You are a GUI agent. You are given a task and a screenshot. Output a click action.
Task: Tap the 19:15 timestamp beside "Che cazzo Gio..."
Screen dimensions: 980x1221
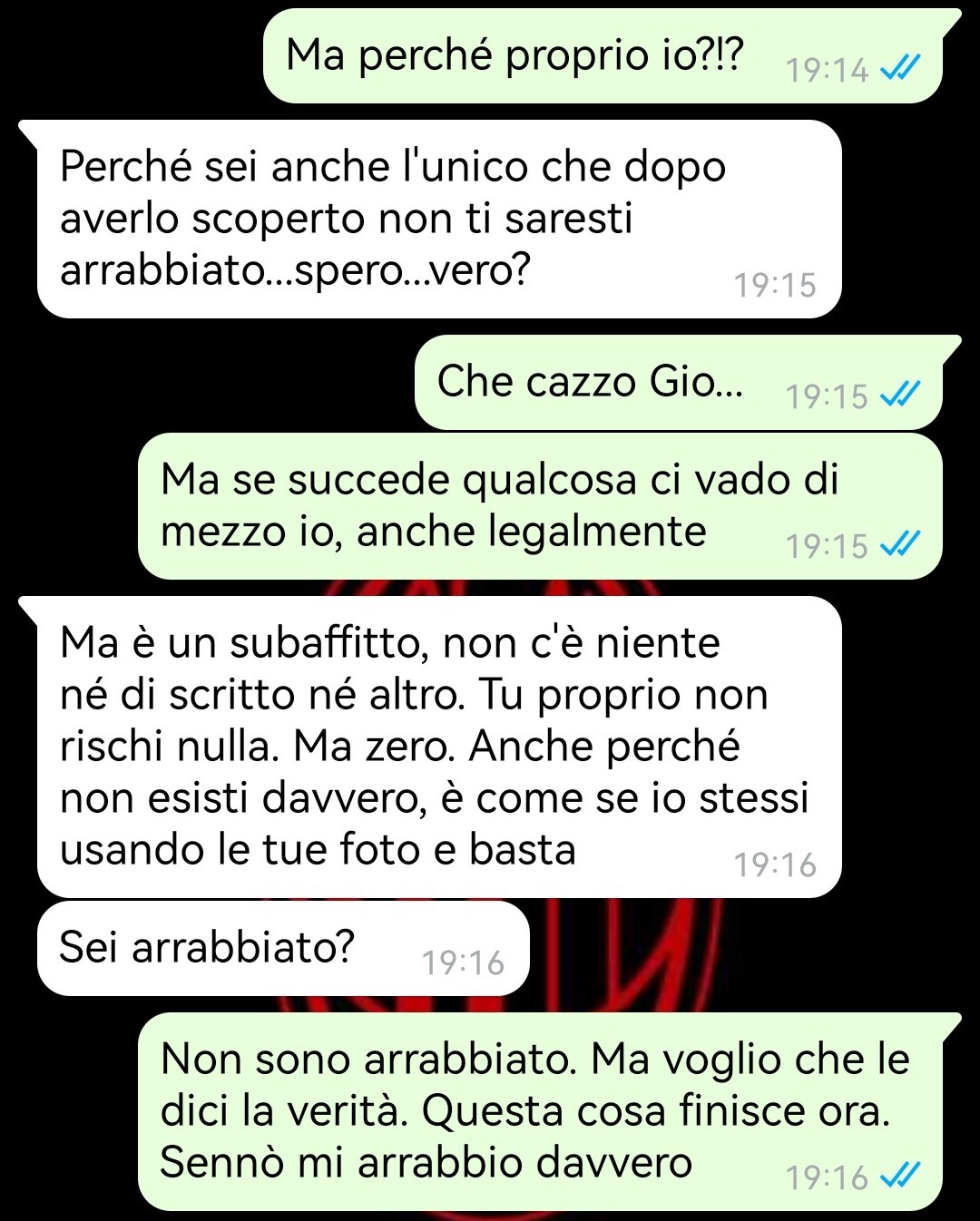coord(827,396)
